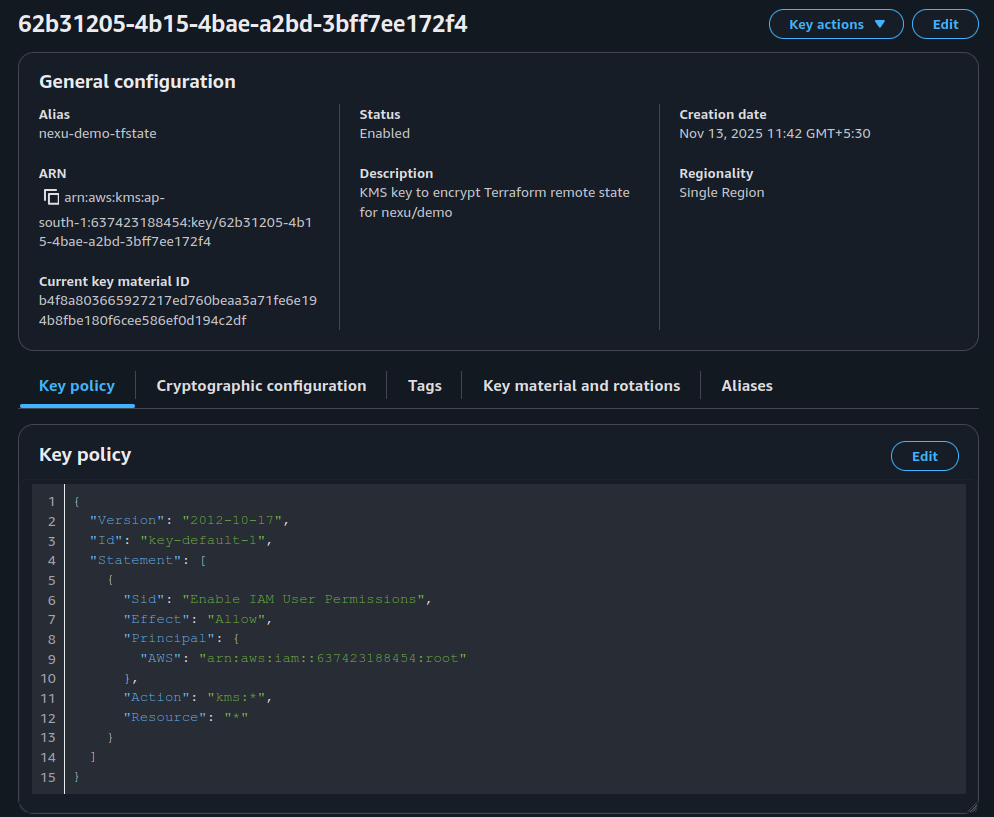Click line number 1 in the policy editor
The height and width of the screenshot is (817, 994).
coord(51,501)
